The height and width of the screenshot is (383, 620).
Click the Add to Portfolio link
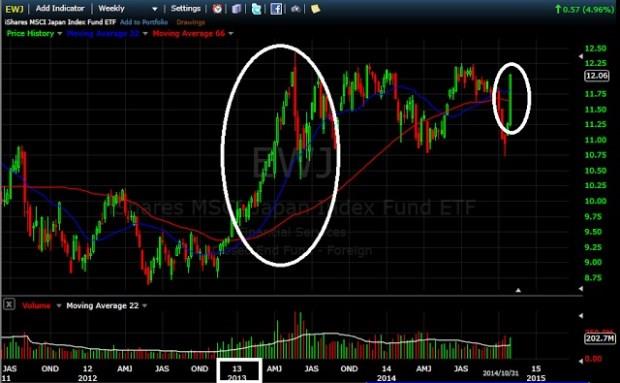click(144, 22)
